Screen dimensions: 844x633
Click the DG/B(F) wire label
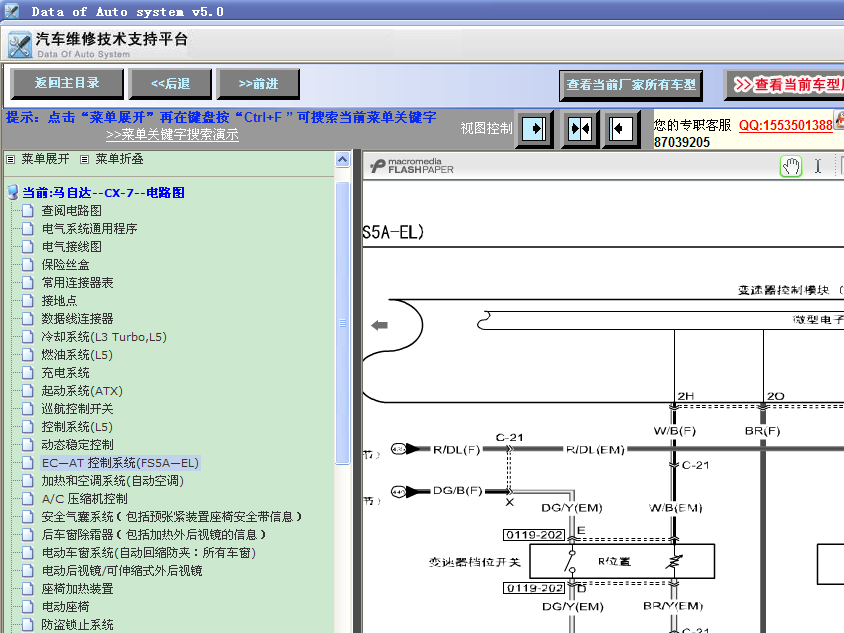(x=458, y=490)
